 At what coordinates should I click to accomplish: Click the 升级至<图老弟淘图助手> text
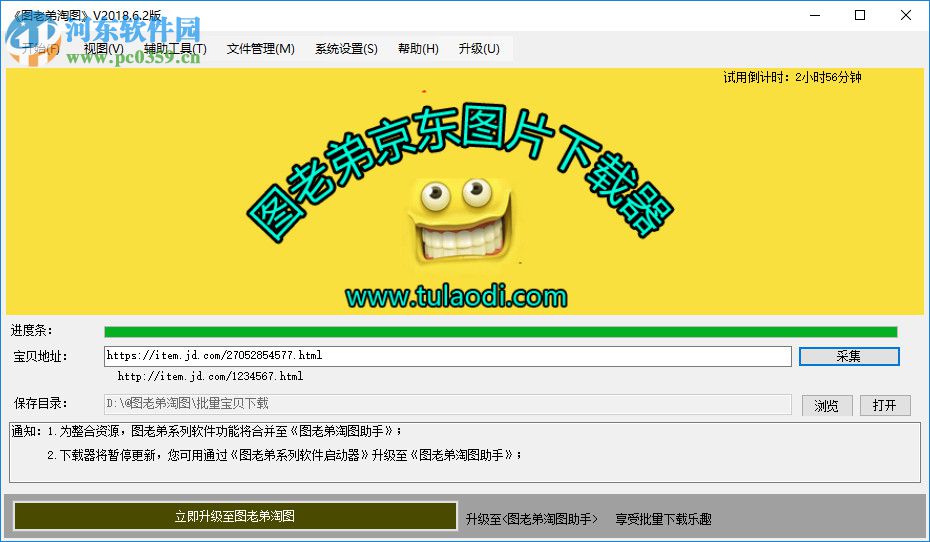(x=532, y=519)
